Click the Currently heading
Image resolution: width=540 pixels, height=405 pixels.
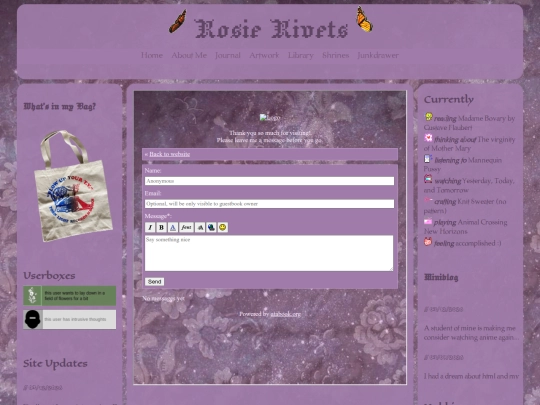tap(449, 100)
